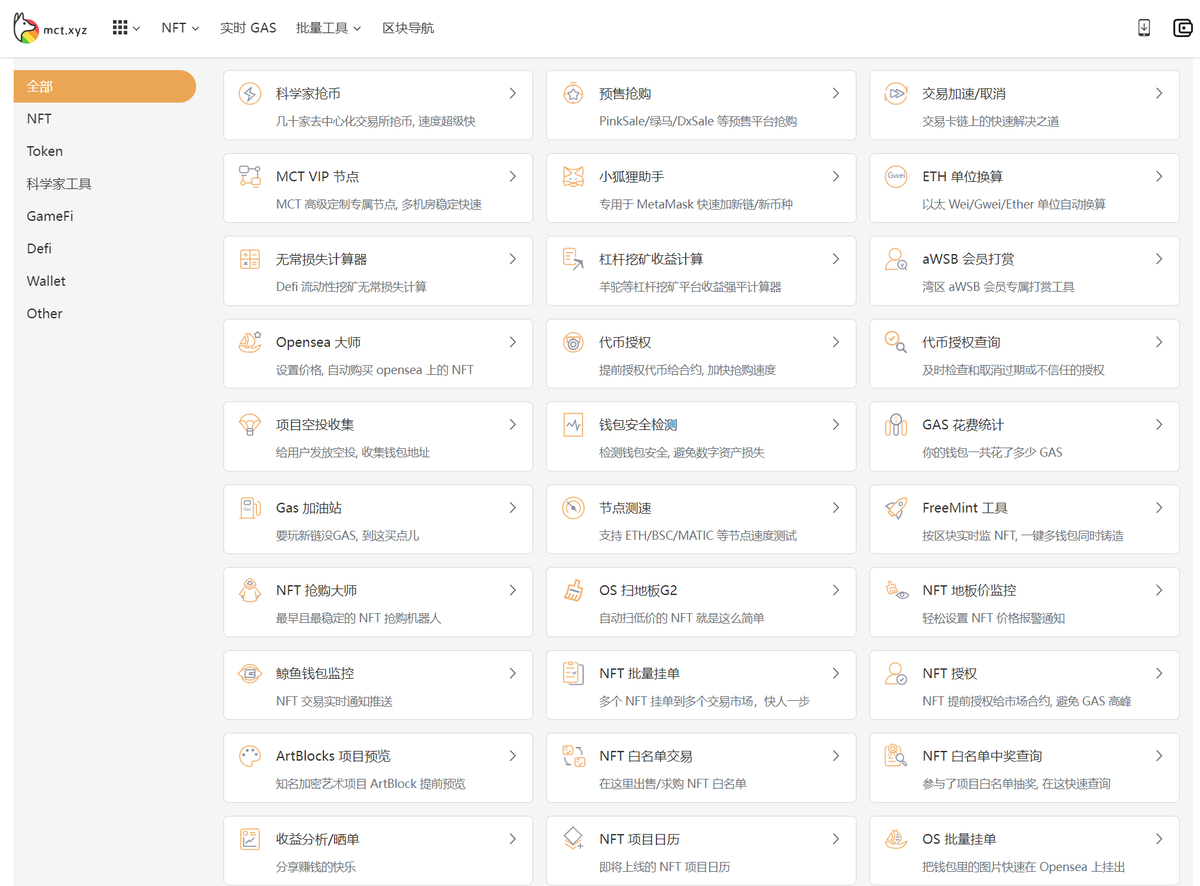The image size is (1200, 886).
Task: Open 区块导航 in top navigation
Action: [x=408, y=28]
